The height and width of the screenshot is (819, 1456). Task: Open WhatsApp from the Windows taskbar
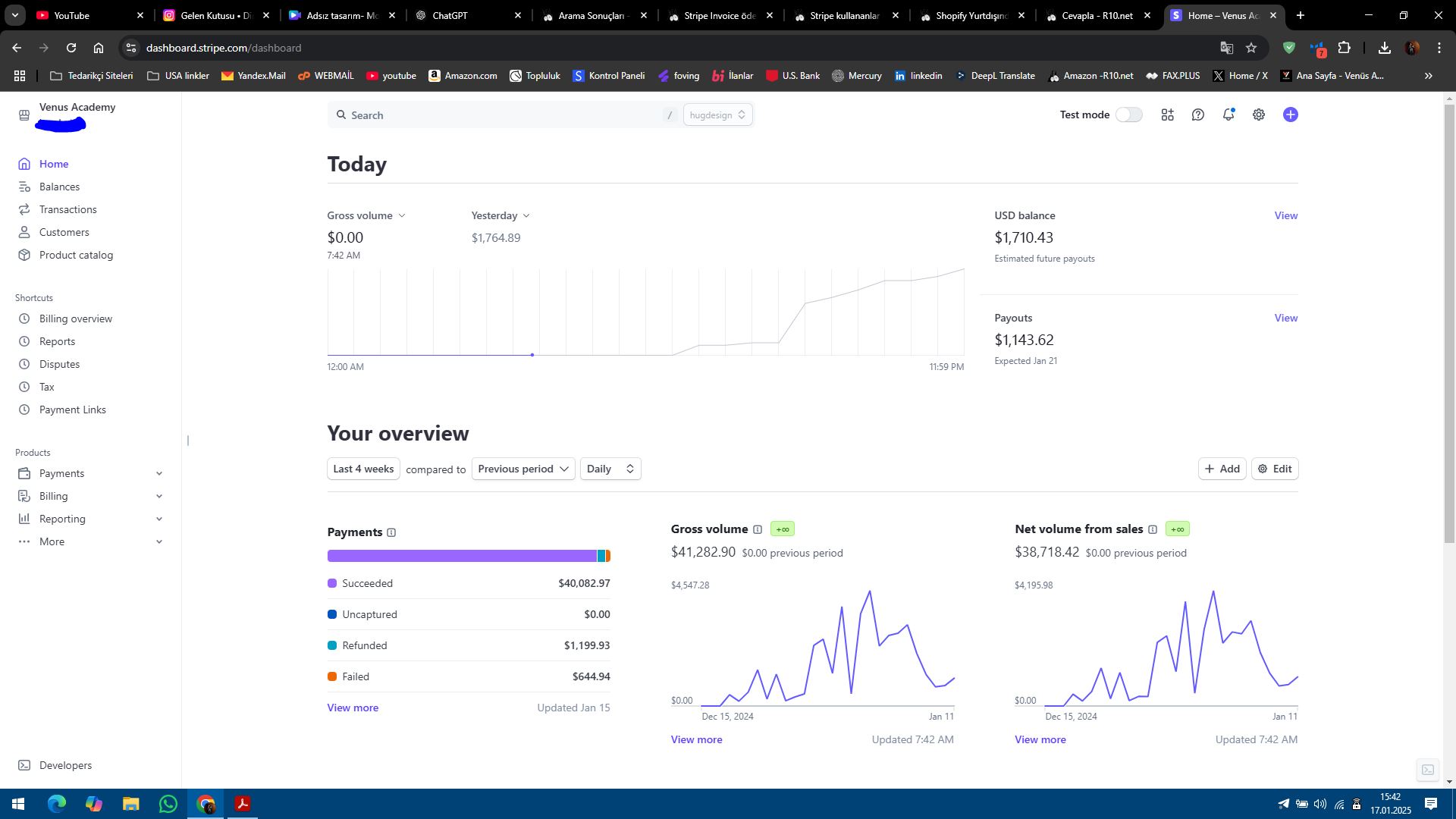pos(168,804)
